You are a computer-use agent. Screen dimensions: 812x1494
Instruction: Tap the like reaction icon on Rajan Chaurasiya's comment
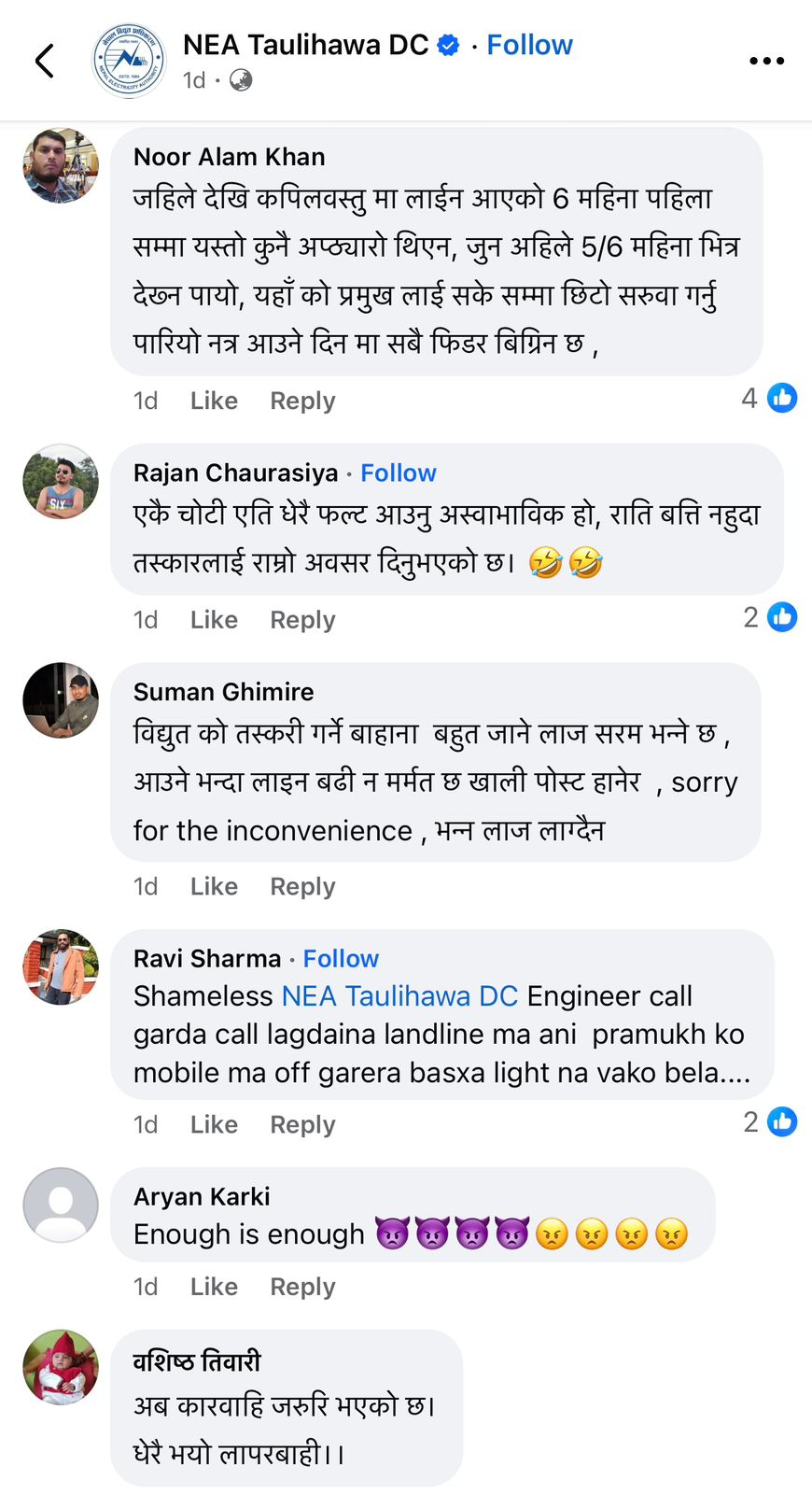coord(782,617)
